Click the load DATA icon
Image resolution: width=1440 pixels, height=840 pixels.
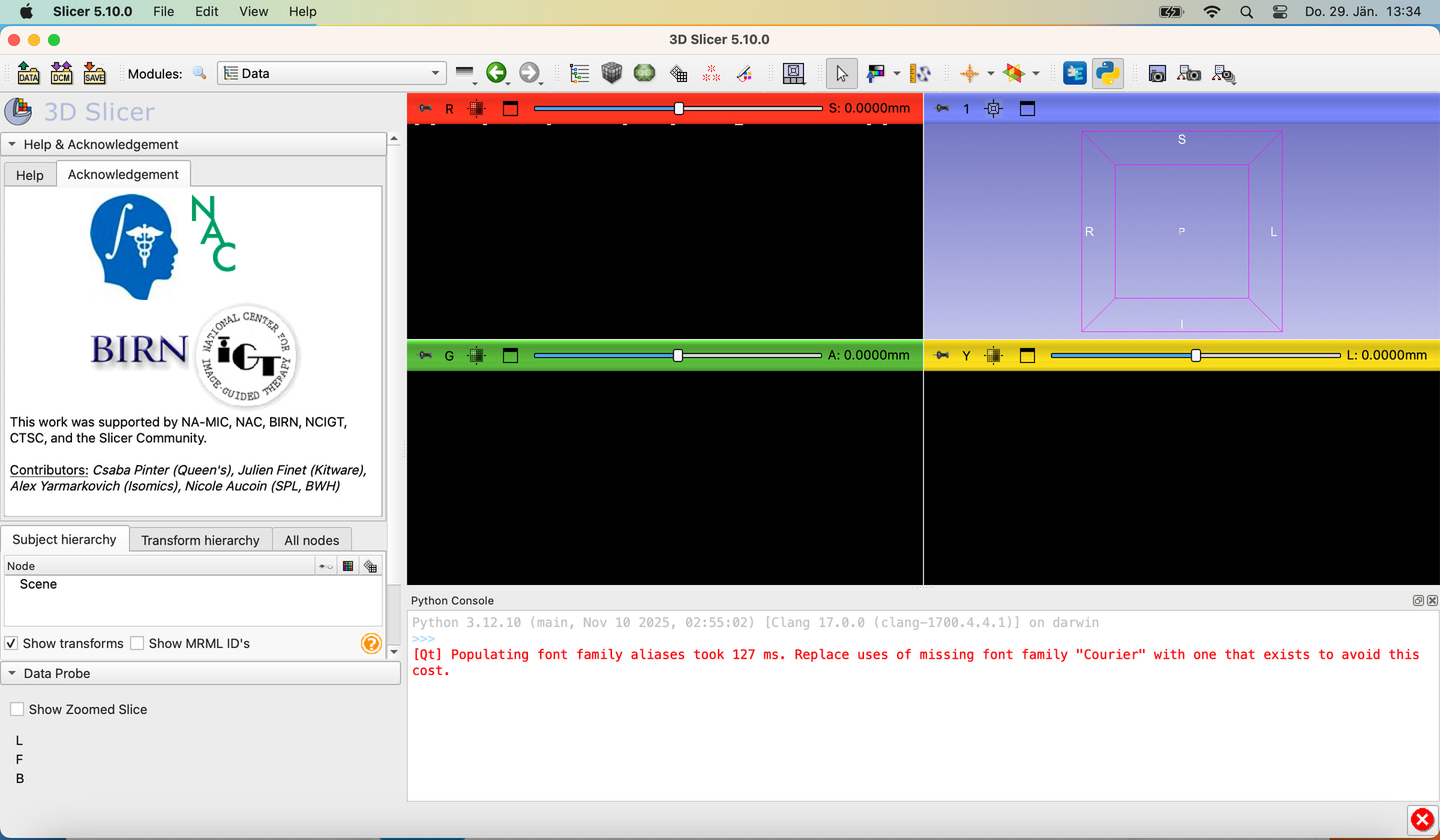coord(28,73)
